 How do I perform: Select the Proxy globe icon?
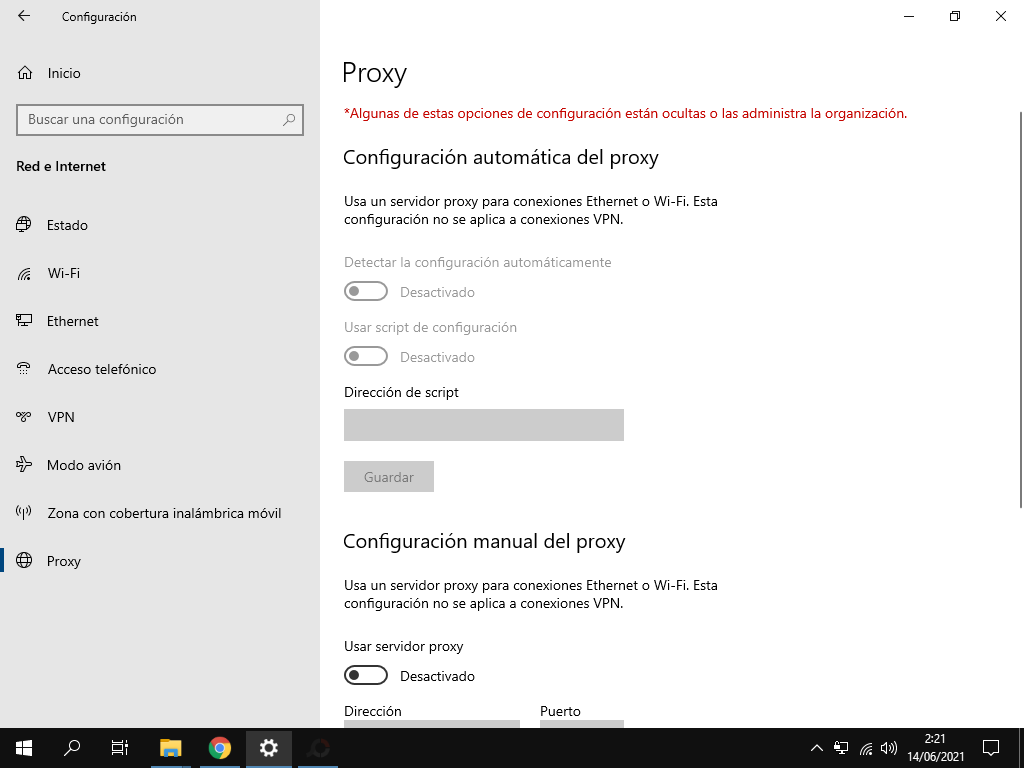24,560
